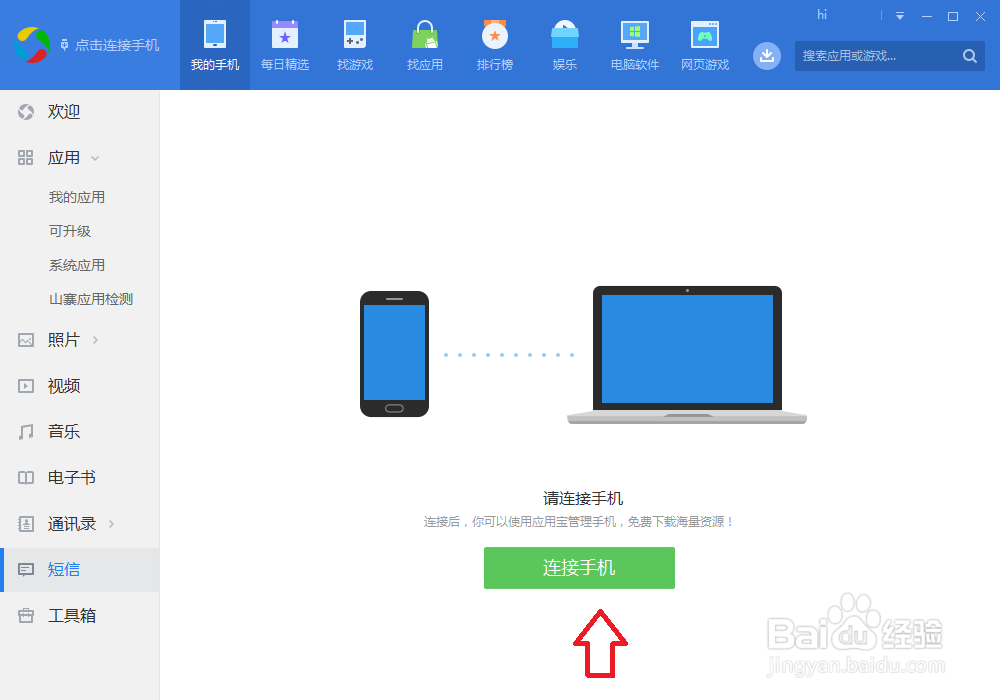The height and width of the screenshot is (700, 1000).
Task: Close the 应用宝 window
Action: click(980, 17)
